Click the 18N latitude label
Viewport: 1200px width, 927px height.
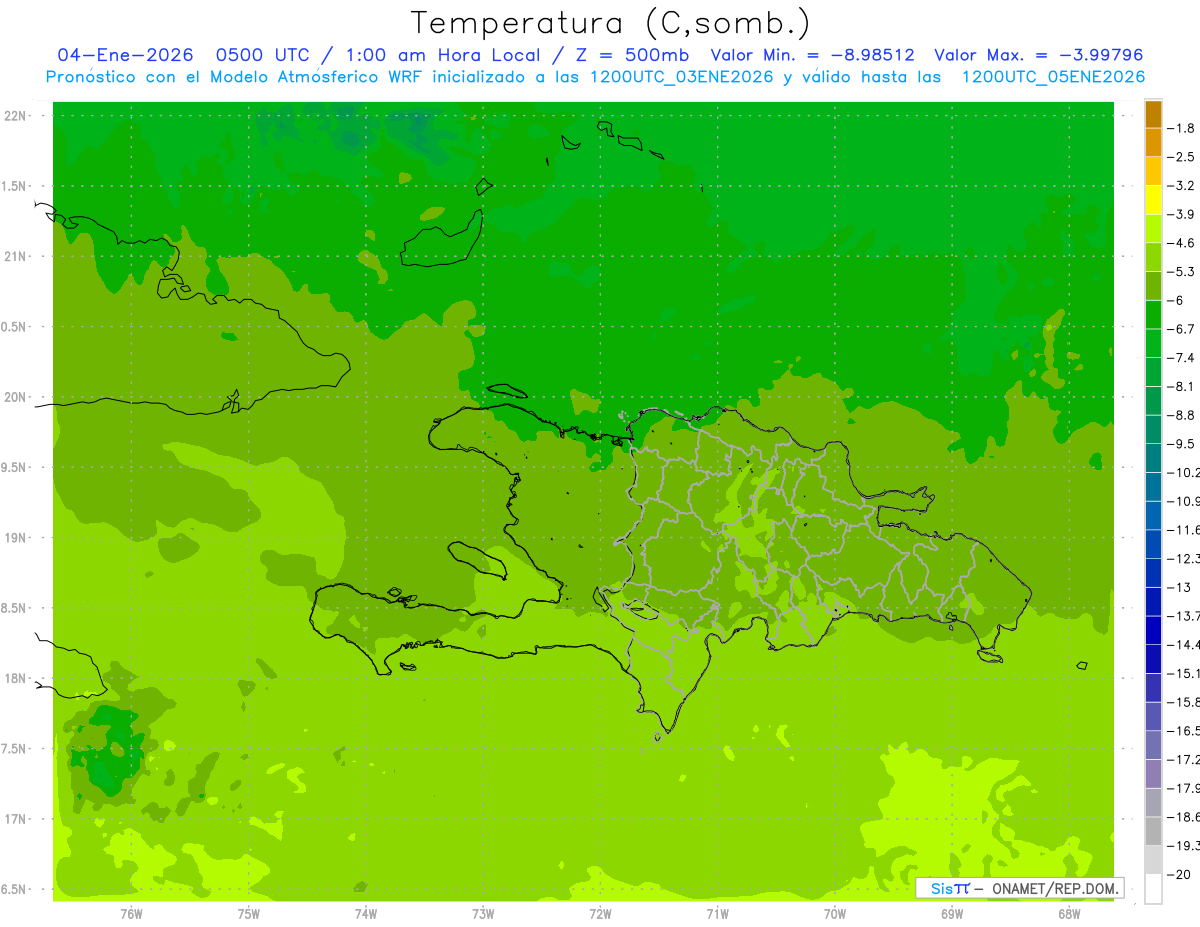[x=16, y=678]
